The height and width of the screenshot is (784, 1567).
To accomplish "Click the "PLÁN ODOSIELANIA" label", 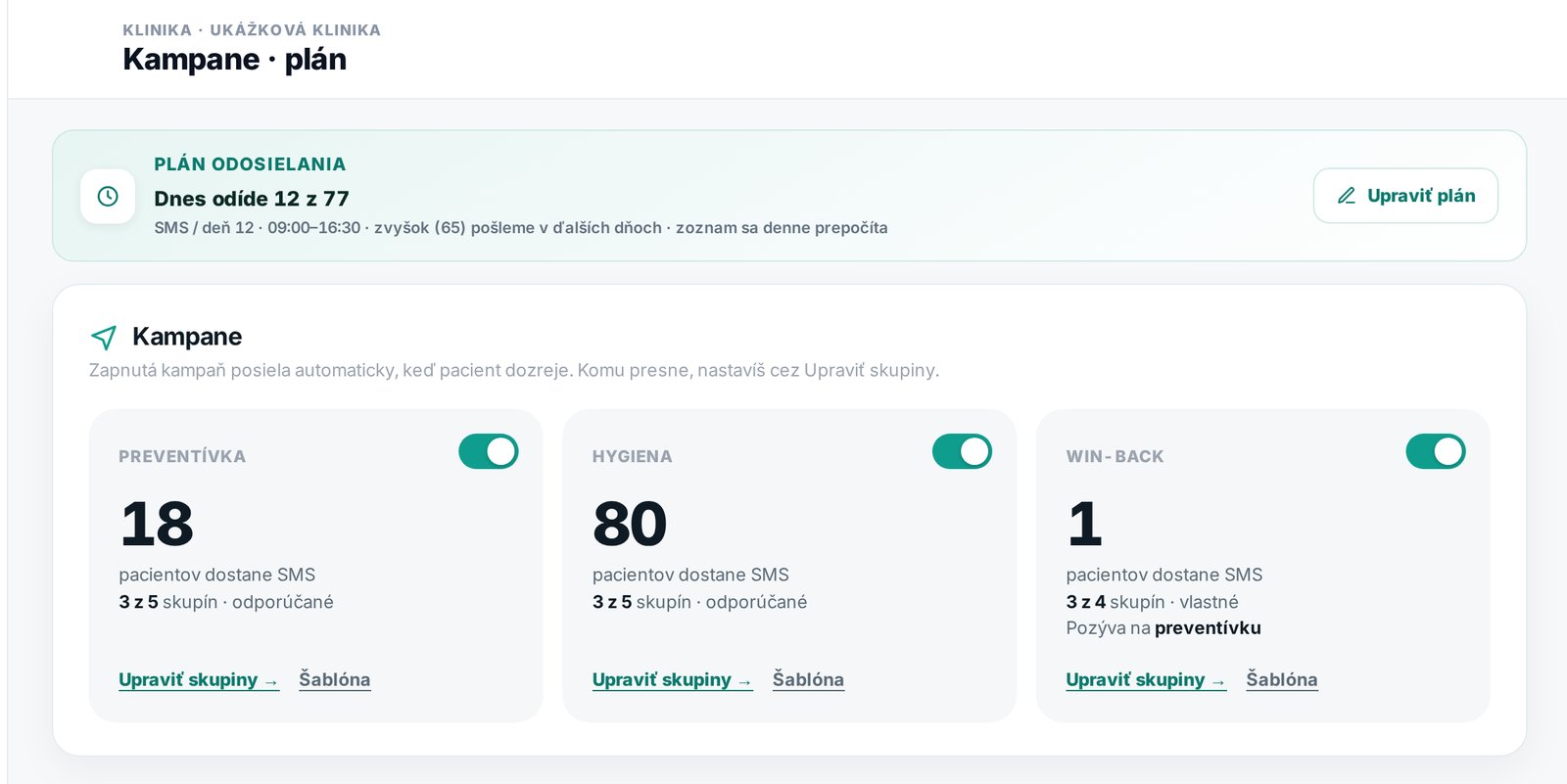I will pyautogui.click(x=250, y=164).
